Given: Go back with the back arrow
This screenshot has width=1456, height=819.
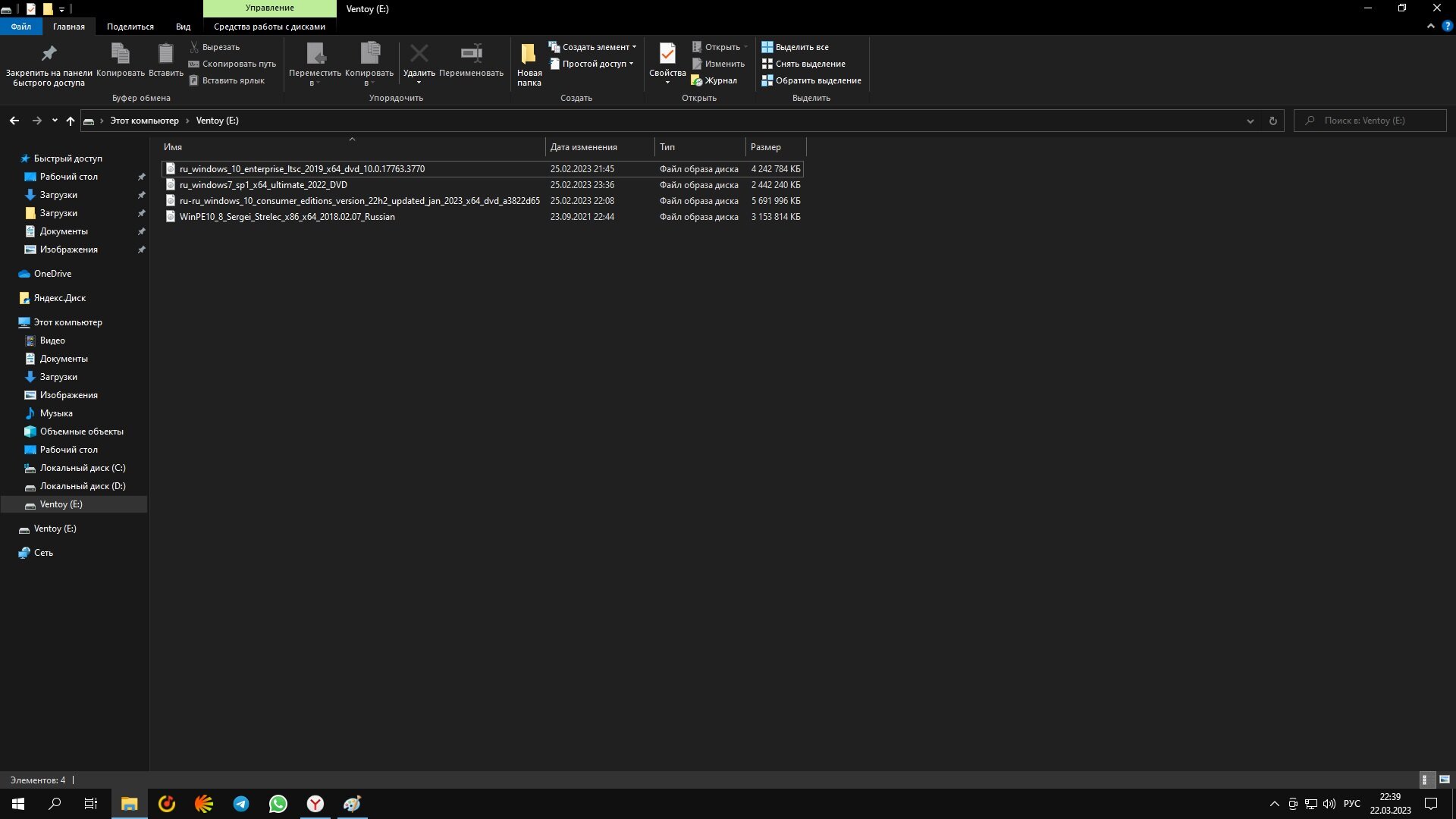Looking at the screenshot, I should pyautogui.click(x=14, y=121).
